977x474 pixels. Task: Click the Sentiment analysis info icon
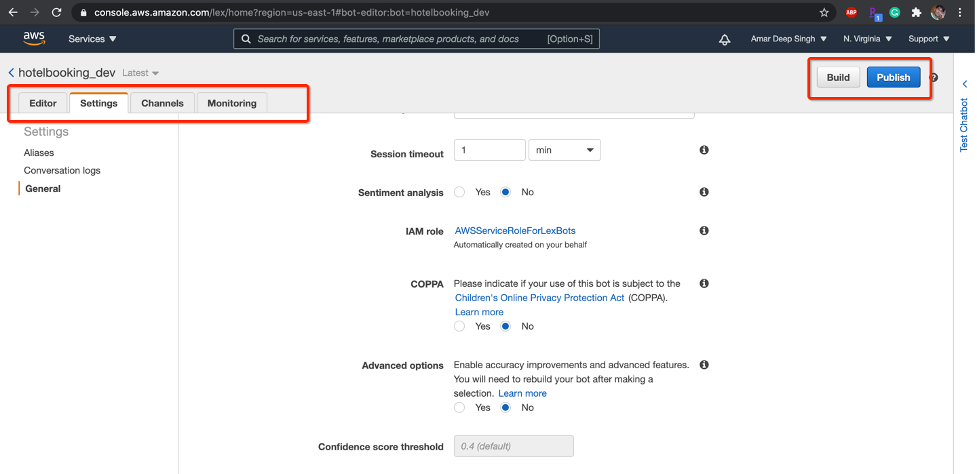(x=704, y=192)
